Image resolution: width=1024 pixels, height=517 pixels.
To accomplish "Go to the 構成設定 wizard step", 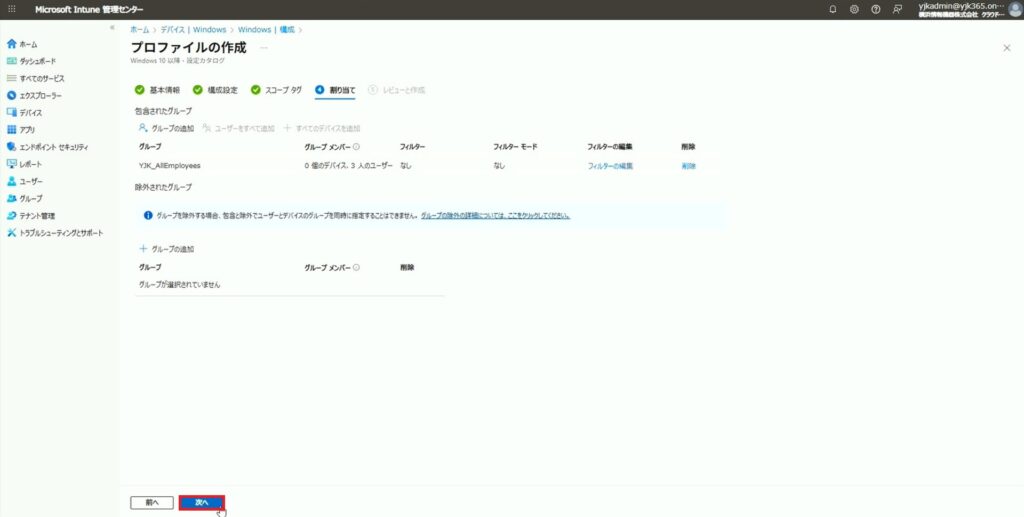I will tap(215, 90).
